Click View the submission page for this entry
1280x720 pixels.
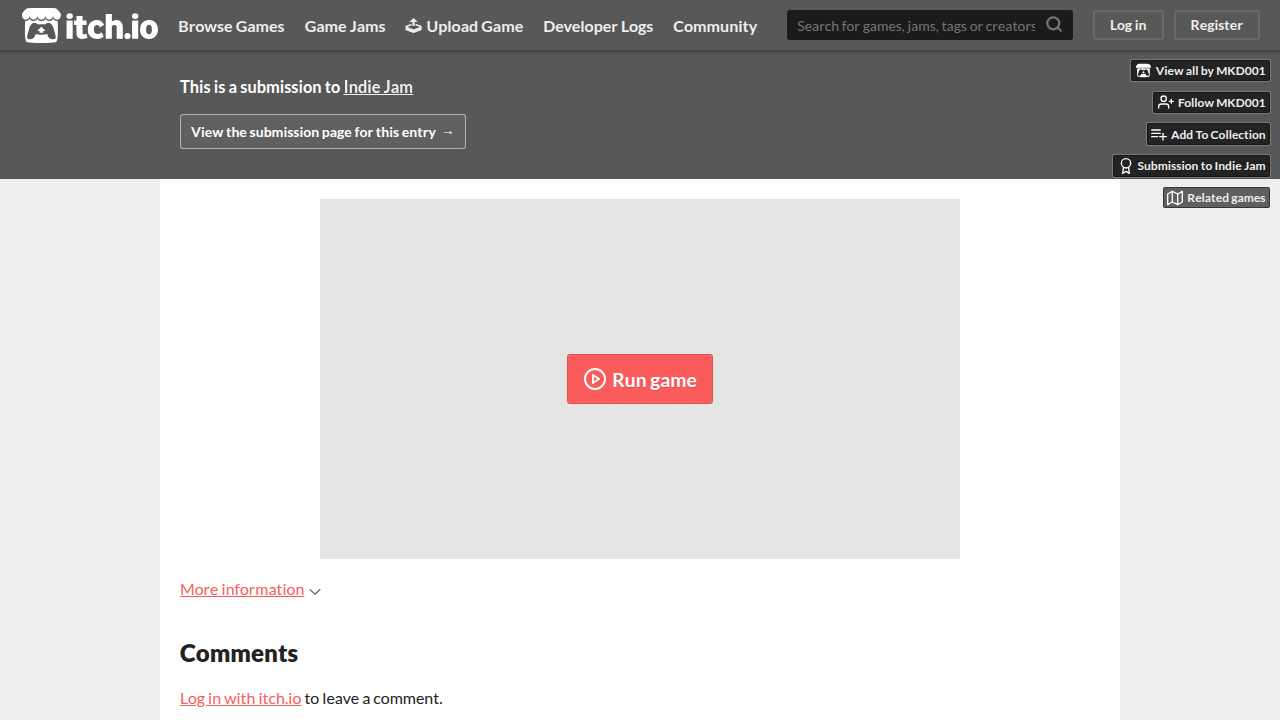323,132
